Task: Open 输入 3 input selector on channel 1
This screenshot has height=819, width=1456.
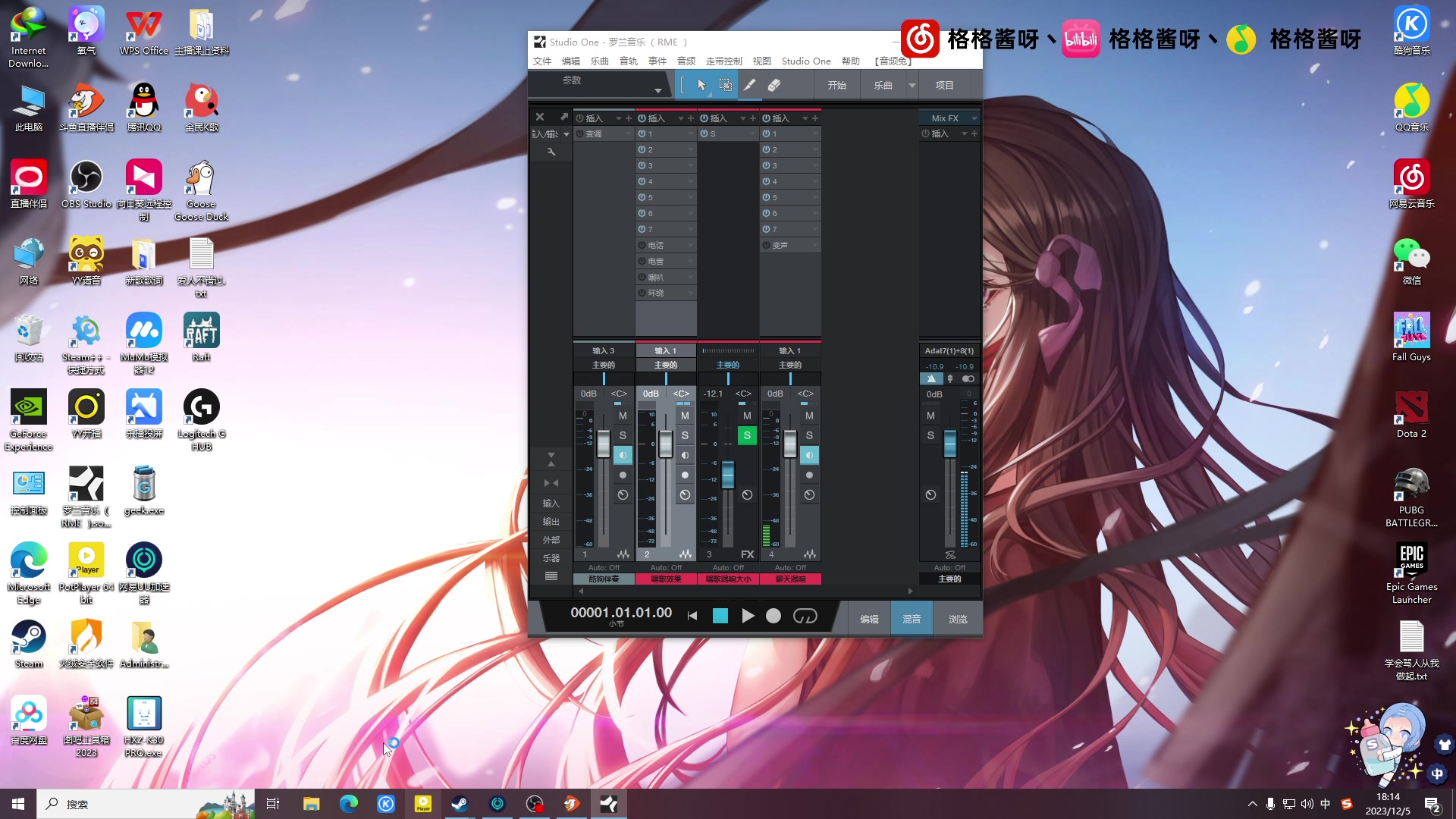Action: tap(604, 350)
